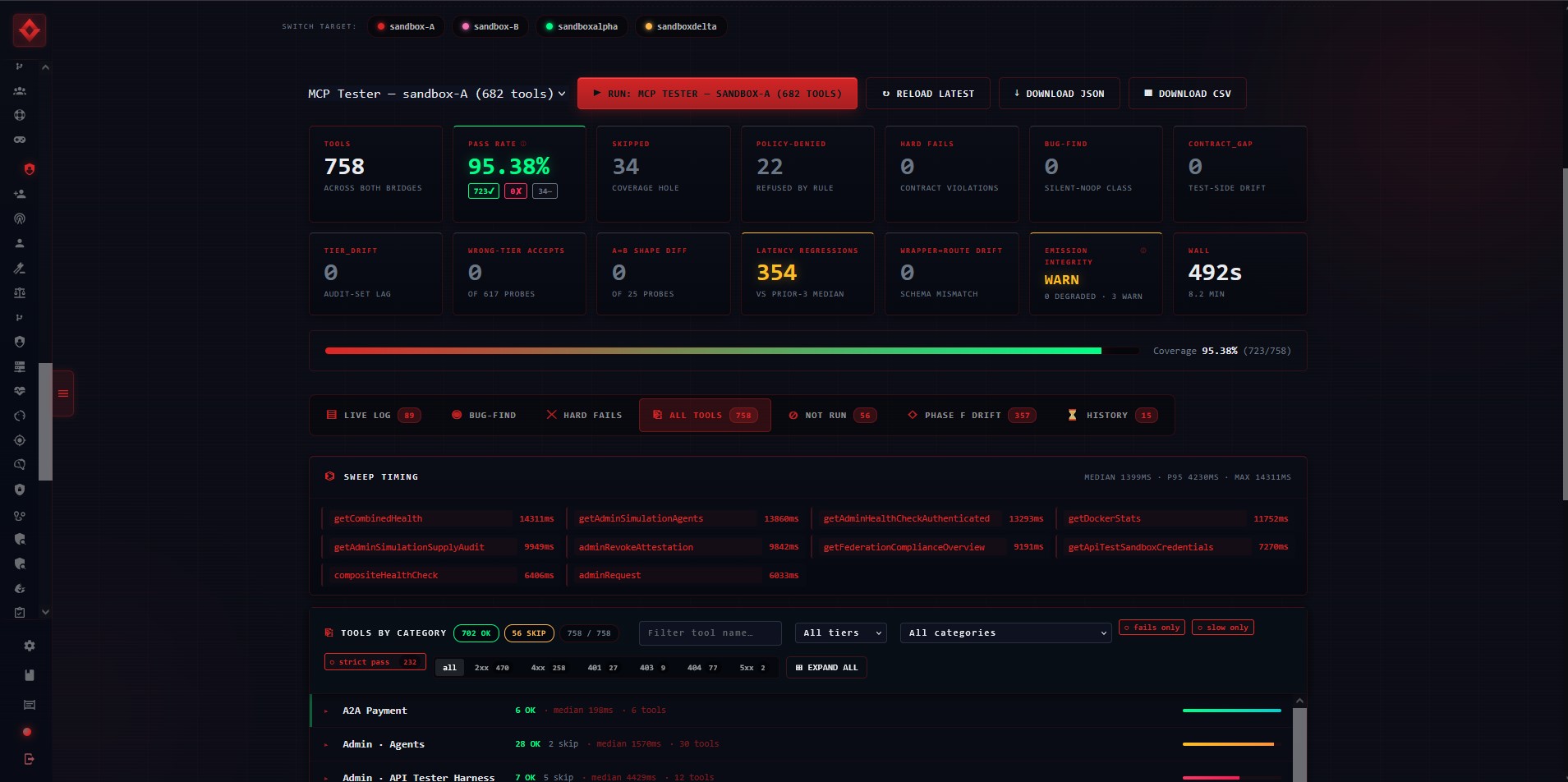
Task: Open the clipboard checklist sidebar icon
Action: (20, 613)
